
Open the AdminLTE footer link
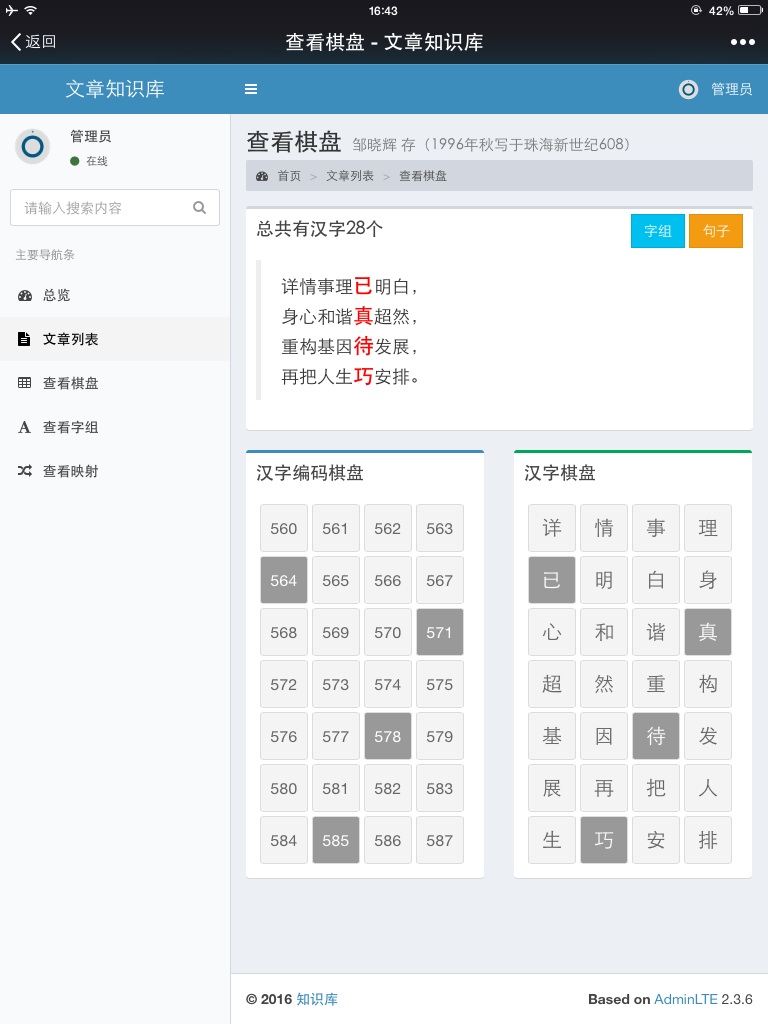point(685,999)
